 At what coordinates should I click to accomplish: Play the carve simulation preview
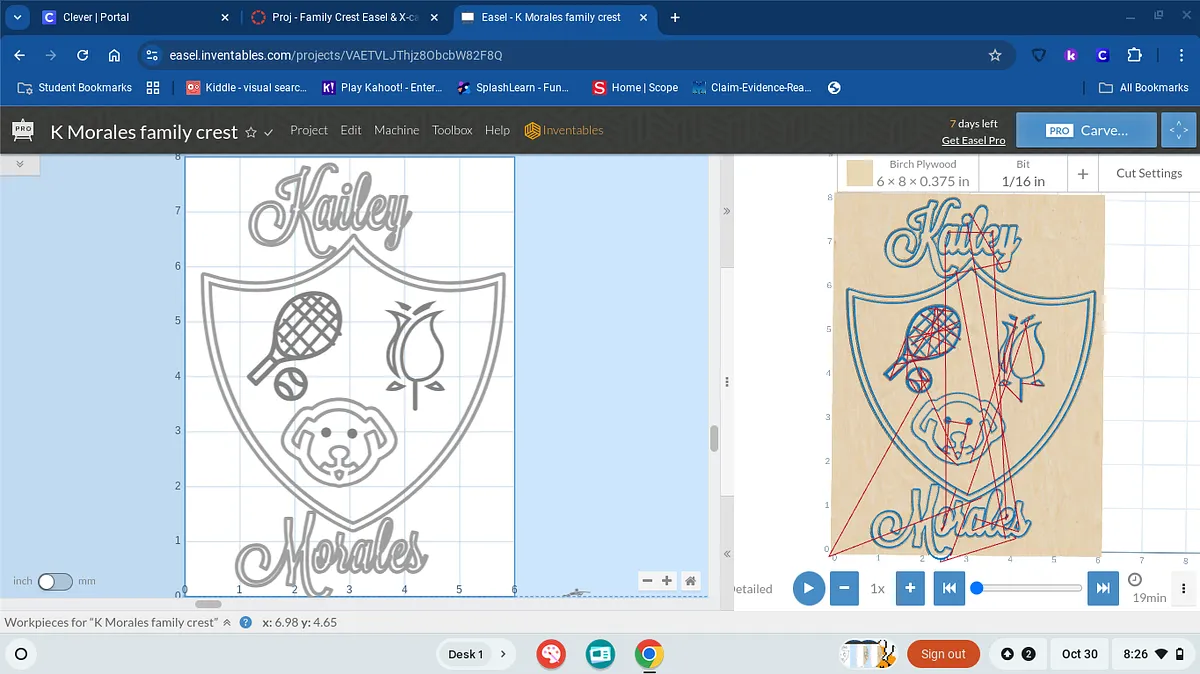(x=809, y=588)
